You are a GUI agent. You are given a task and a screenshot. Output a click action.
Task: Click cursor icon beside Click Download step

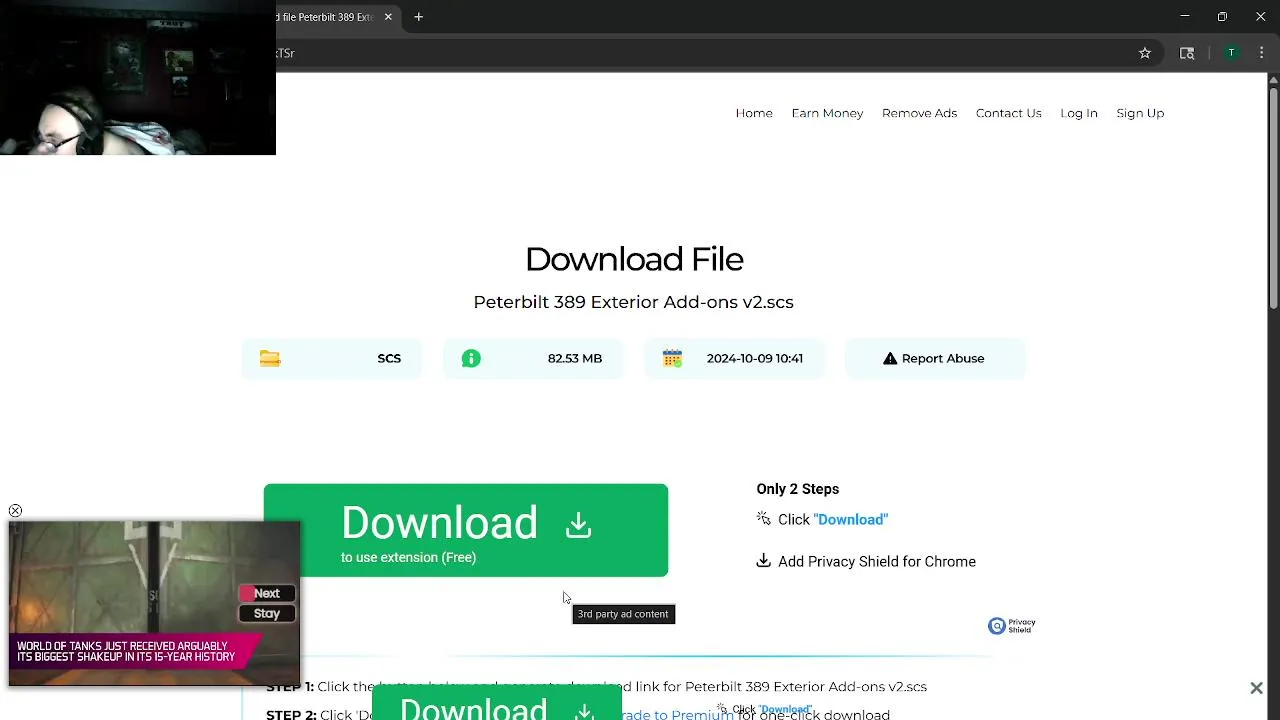point(764,518)
